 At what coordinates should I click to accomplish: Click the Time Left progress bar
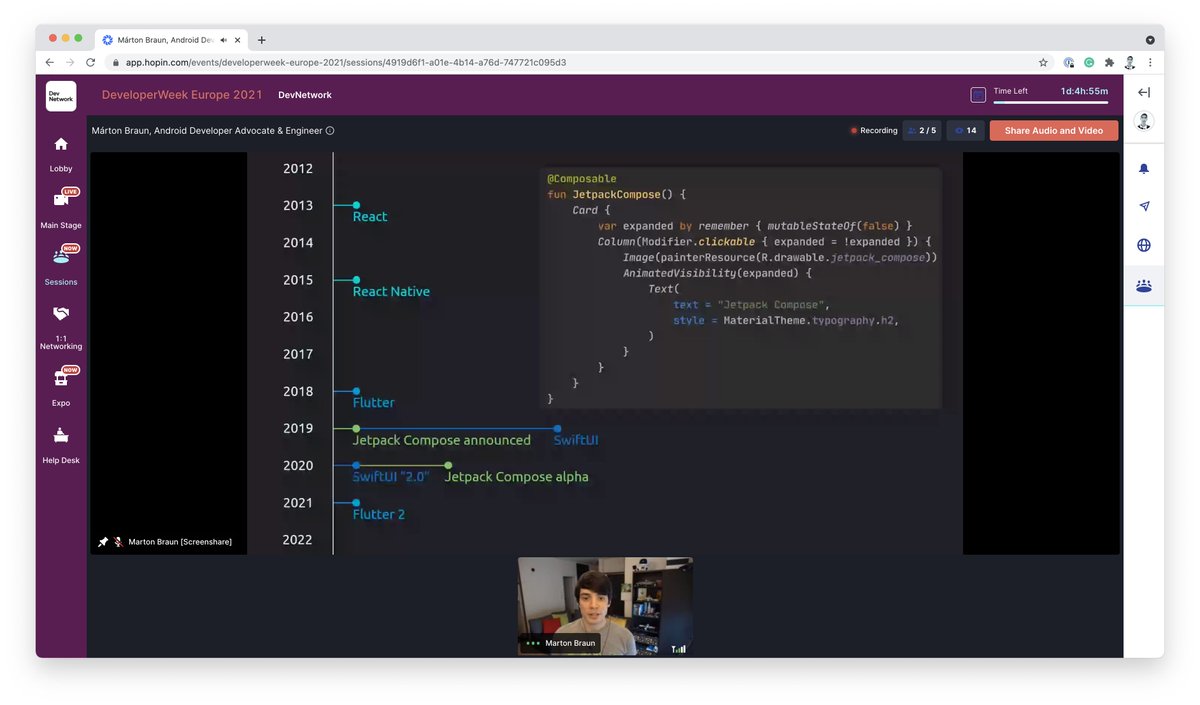coord(1050,102)
